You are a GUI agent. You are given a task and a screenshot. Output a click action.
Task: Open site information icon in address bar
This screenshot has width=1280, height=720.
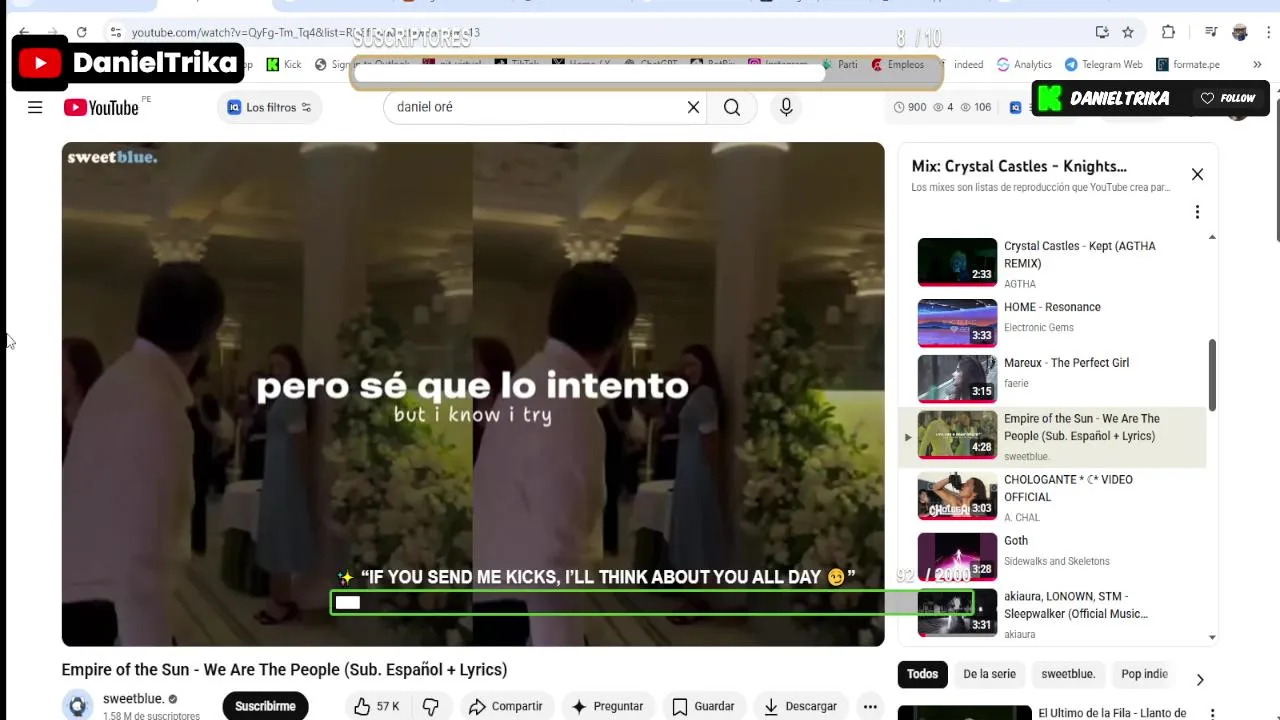(116, 32)
